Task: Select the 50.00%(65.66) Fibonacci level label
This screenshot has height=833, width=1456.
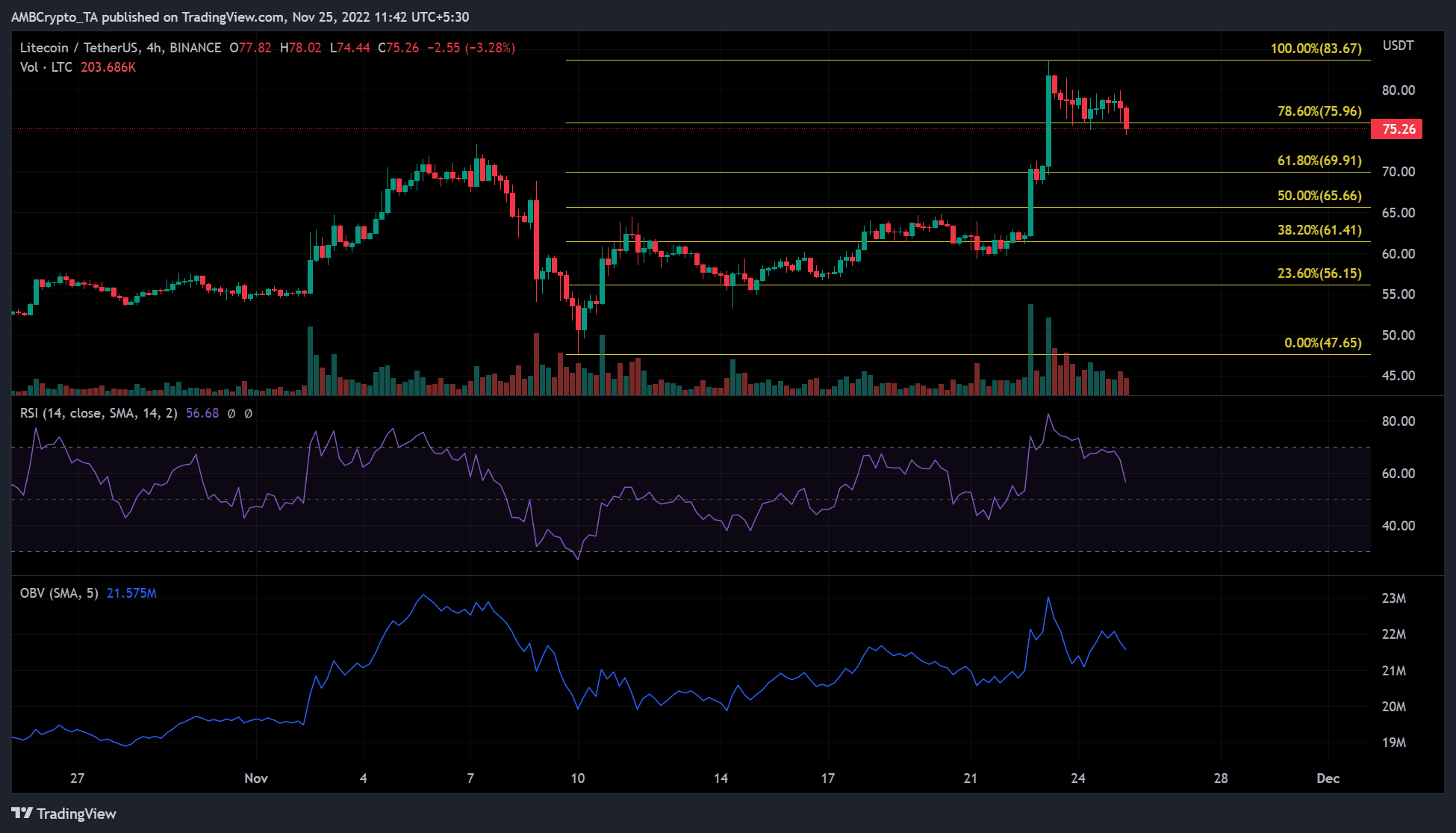Action: click(1319, 196)
